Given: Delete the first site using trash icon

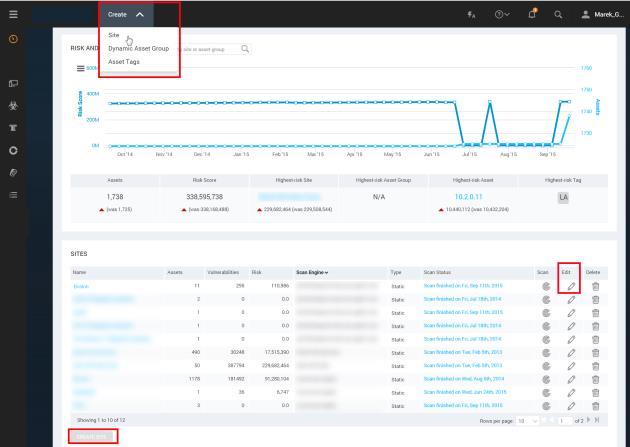Looking at the screenshot, I should (x=597, y=286).
